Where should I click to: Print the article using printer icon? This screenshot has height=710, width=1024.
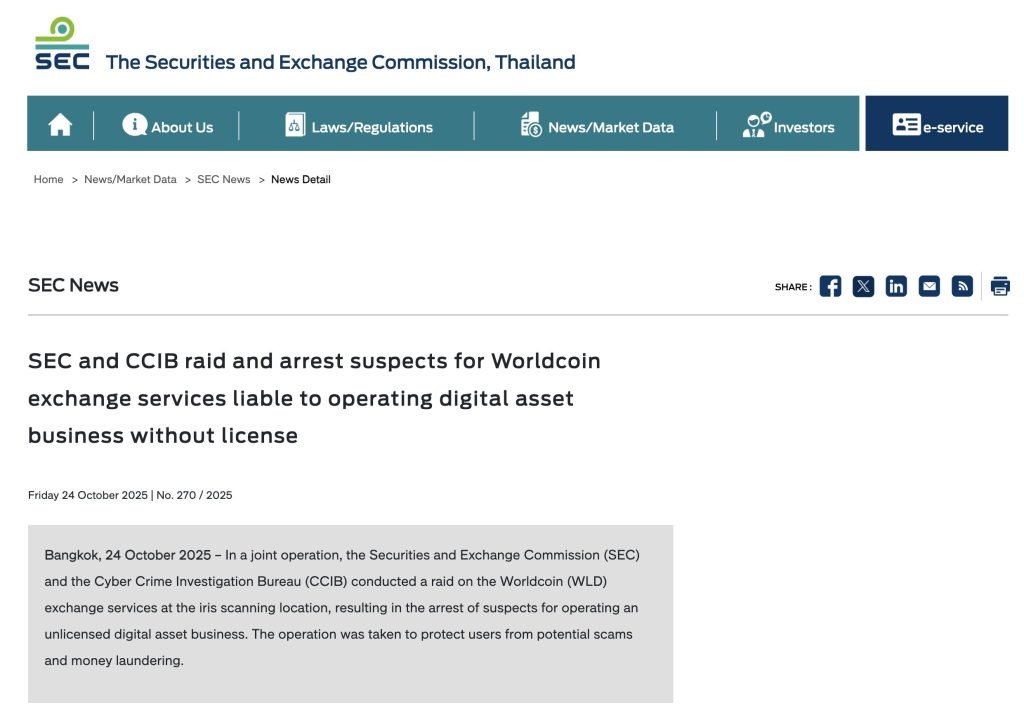coord(1000,286)
